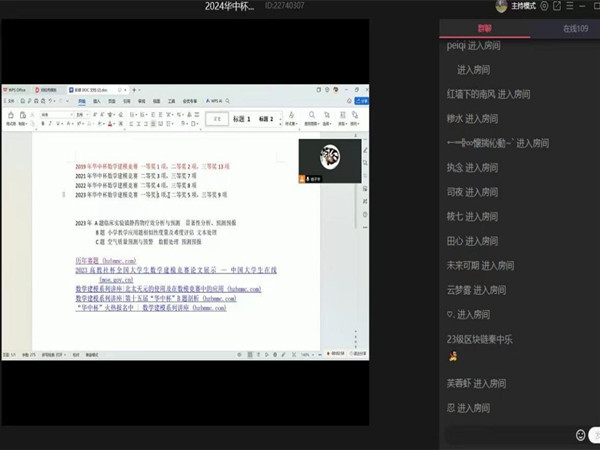Select the 会员专享 ribbon tab
This screenshot has height=450, width=600.
pyautogui.click(x=190, y=101)
